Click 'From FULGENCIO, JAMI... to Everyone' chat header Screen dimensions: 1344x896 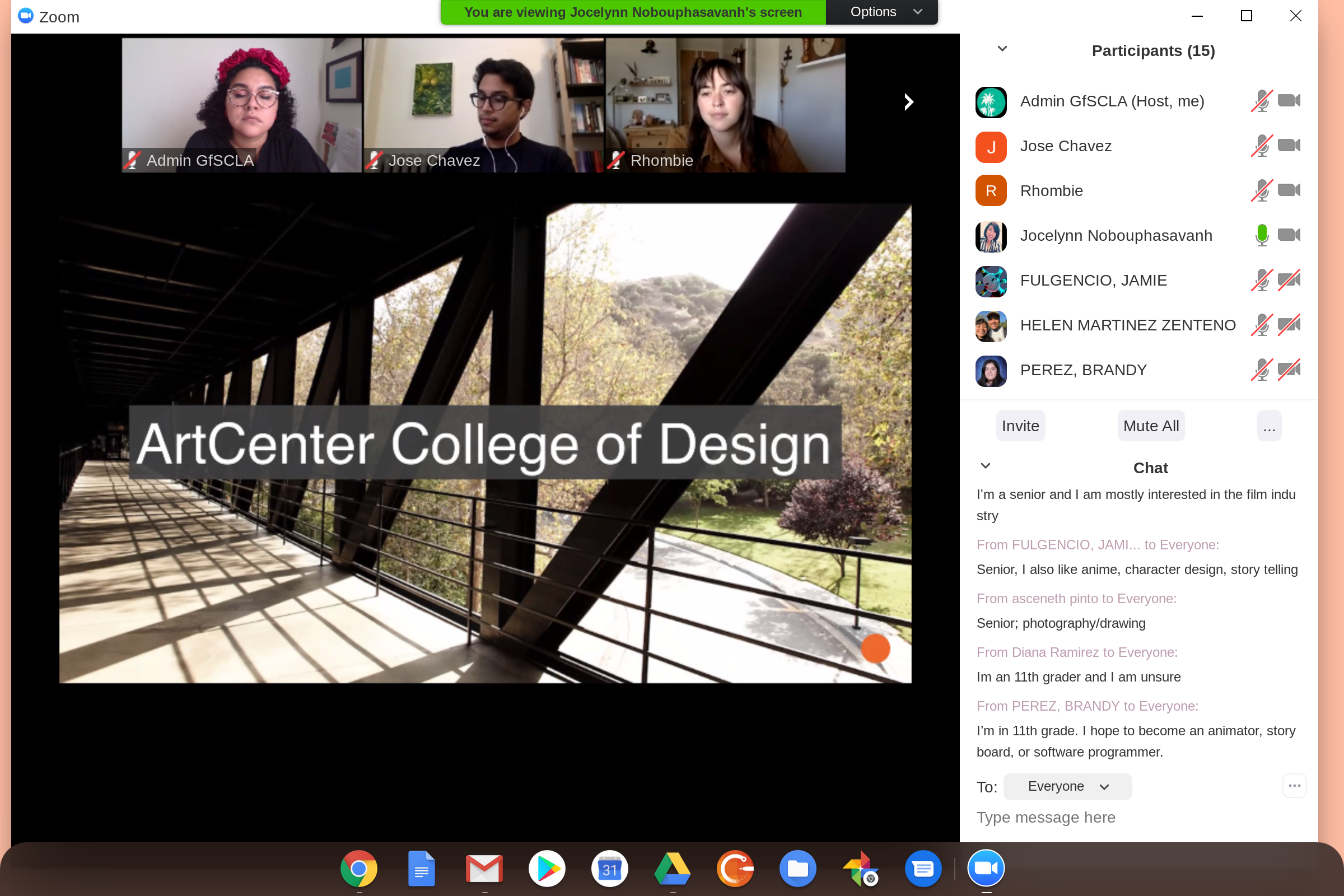(x=1098, y=544)
